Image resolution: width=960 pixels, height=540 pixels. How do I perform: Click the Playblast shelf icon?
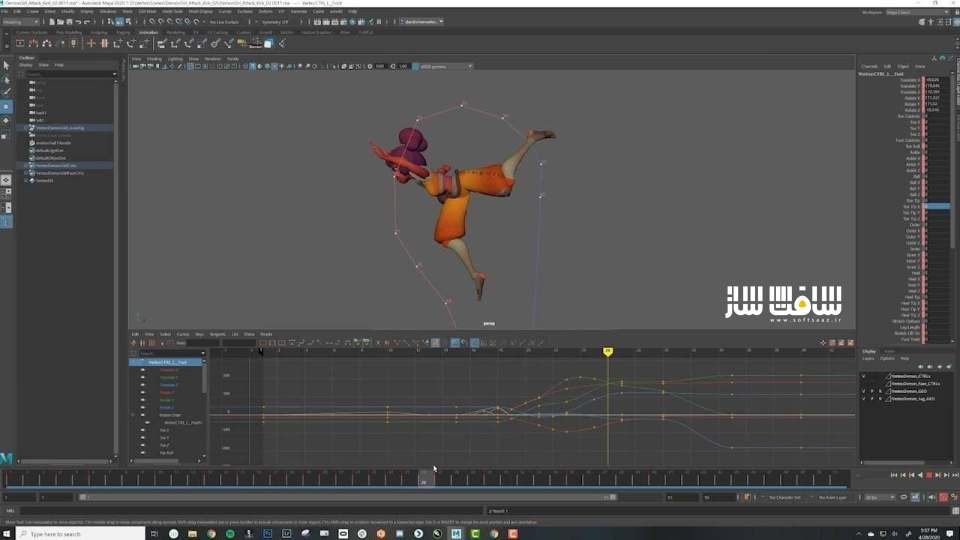[20, 43]
